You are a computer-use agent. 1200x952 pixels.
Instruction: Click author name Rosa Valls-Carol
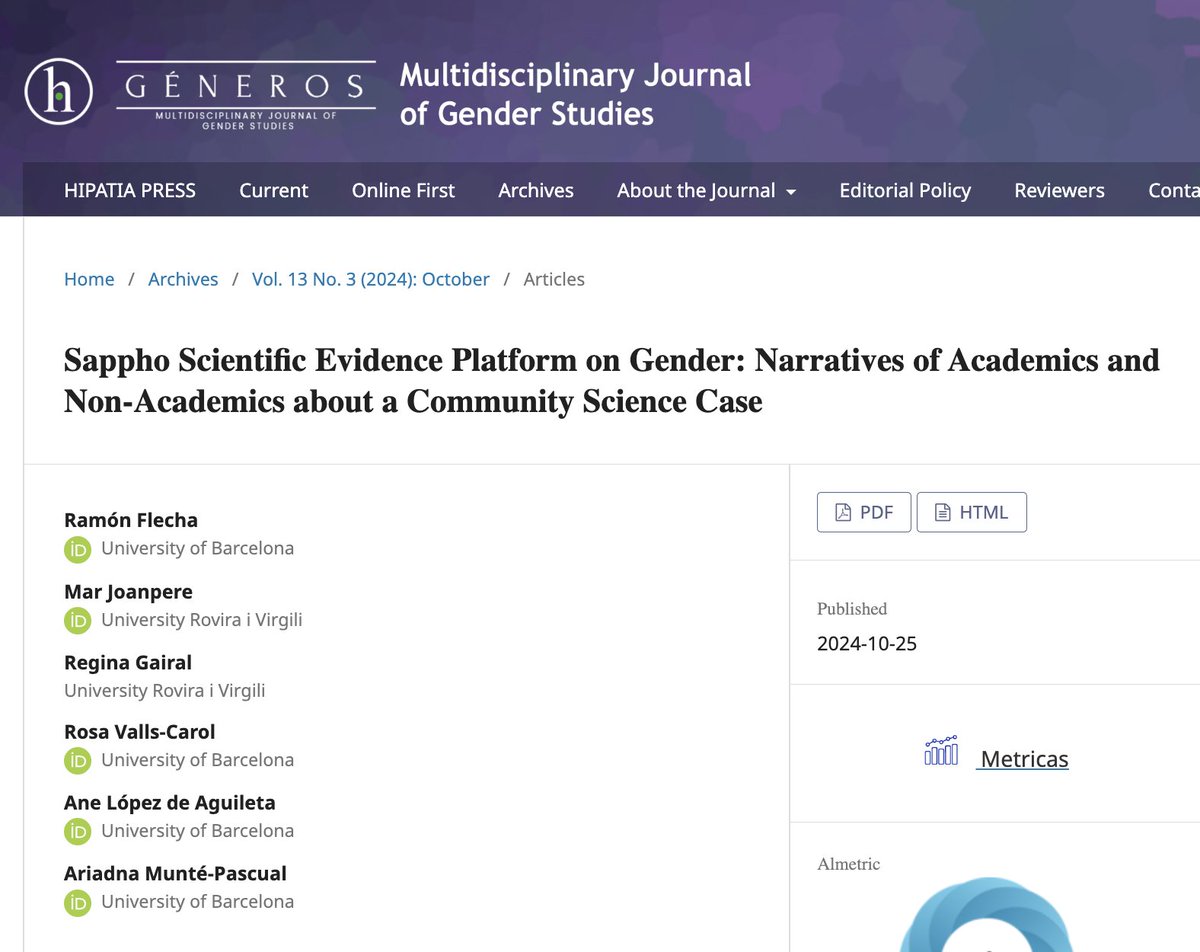(140, 732)
